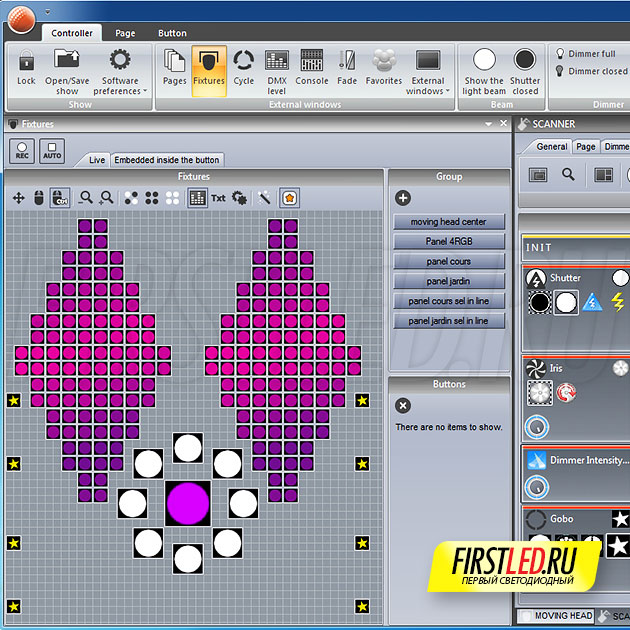Click the DMX level icon
630x630 pixels.
[x=276, y=70]
